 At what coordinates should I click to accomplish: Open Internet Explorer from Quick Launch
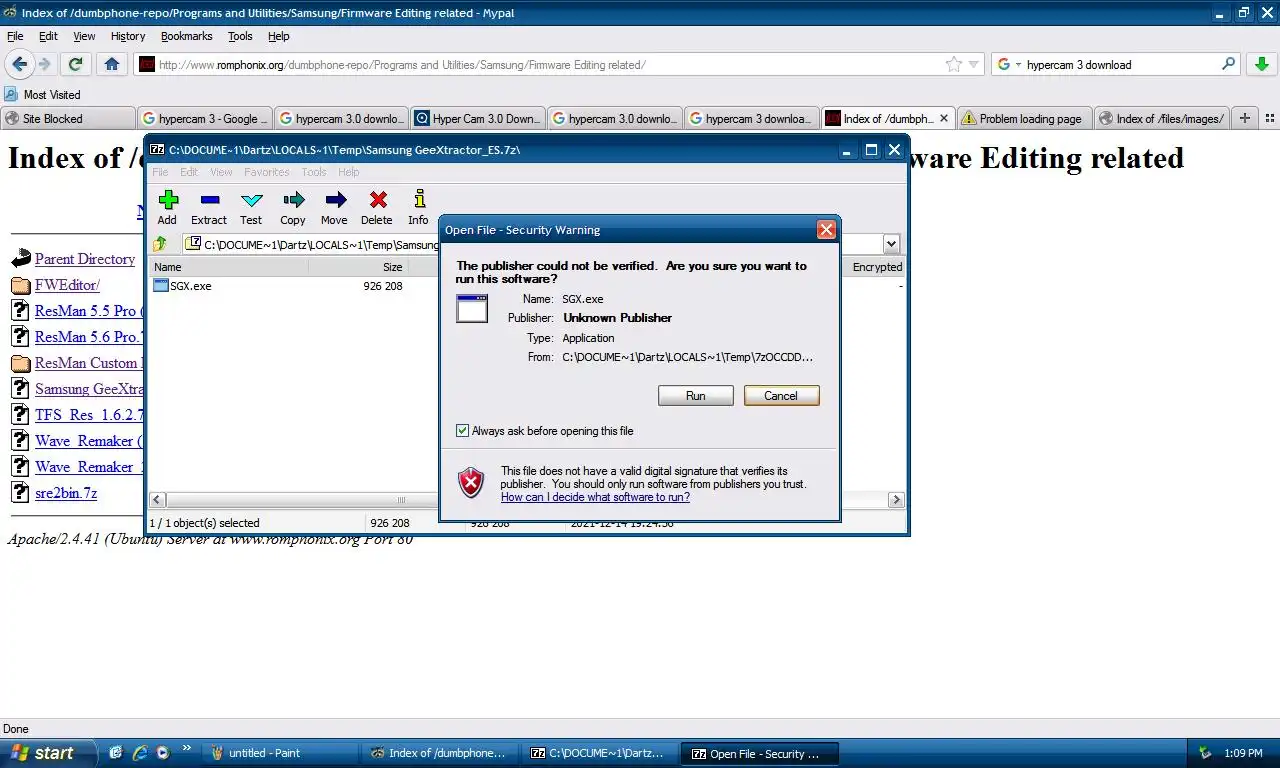click(139, 753)
